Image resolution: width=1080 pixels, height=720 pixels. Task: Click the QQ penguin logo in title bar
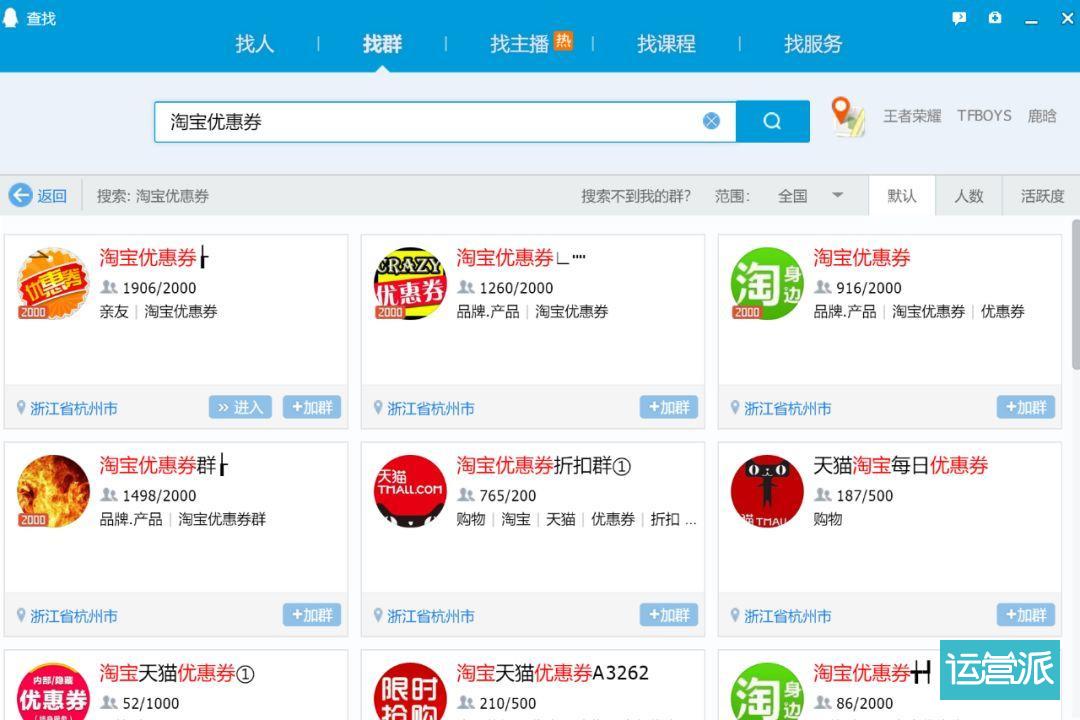coord(10,18)
